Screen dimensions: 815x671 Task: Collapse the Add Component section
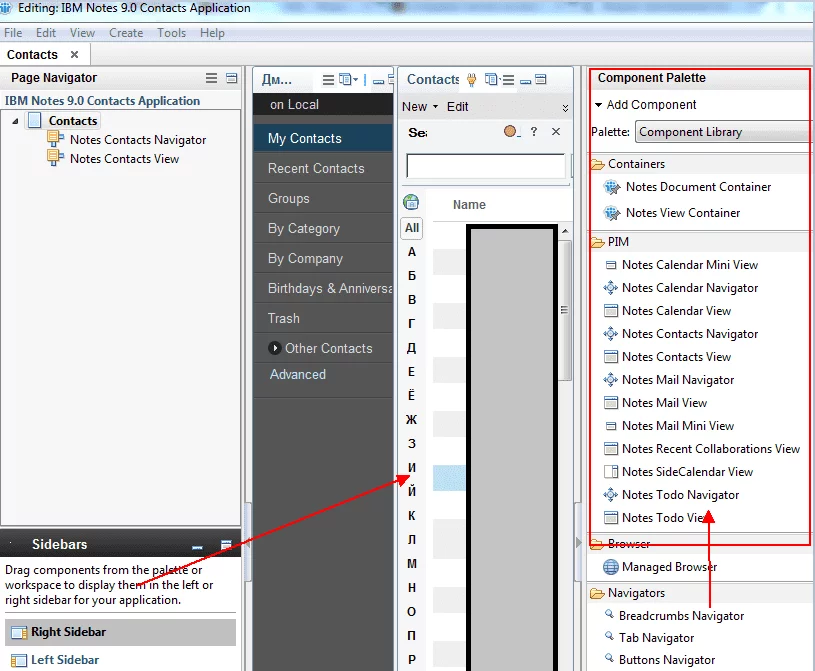tap(598, 105)
